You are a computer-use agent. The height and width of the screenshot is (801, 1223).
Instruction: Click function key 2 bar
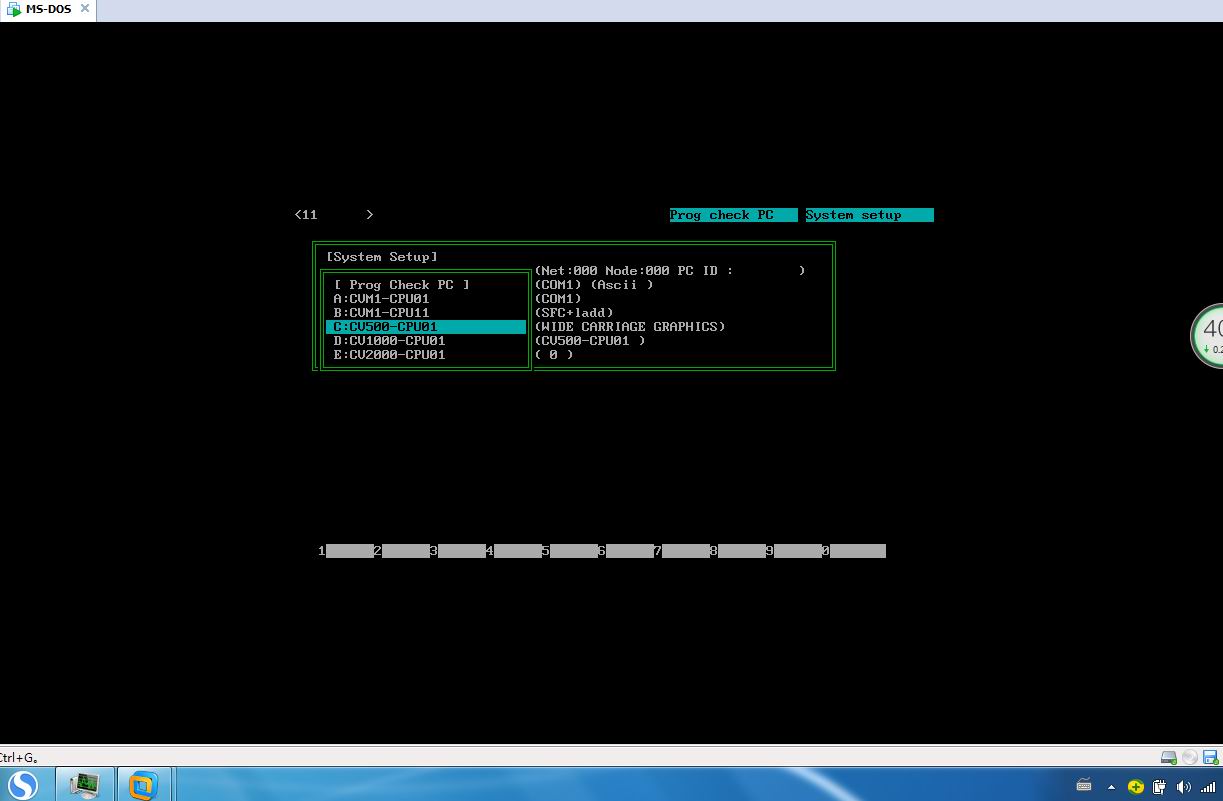406,551
